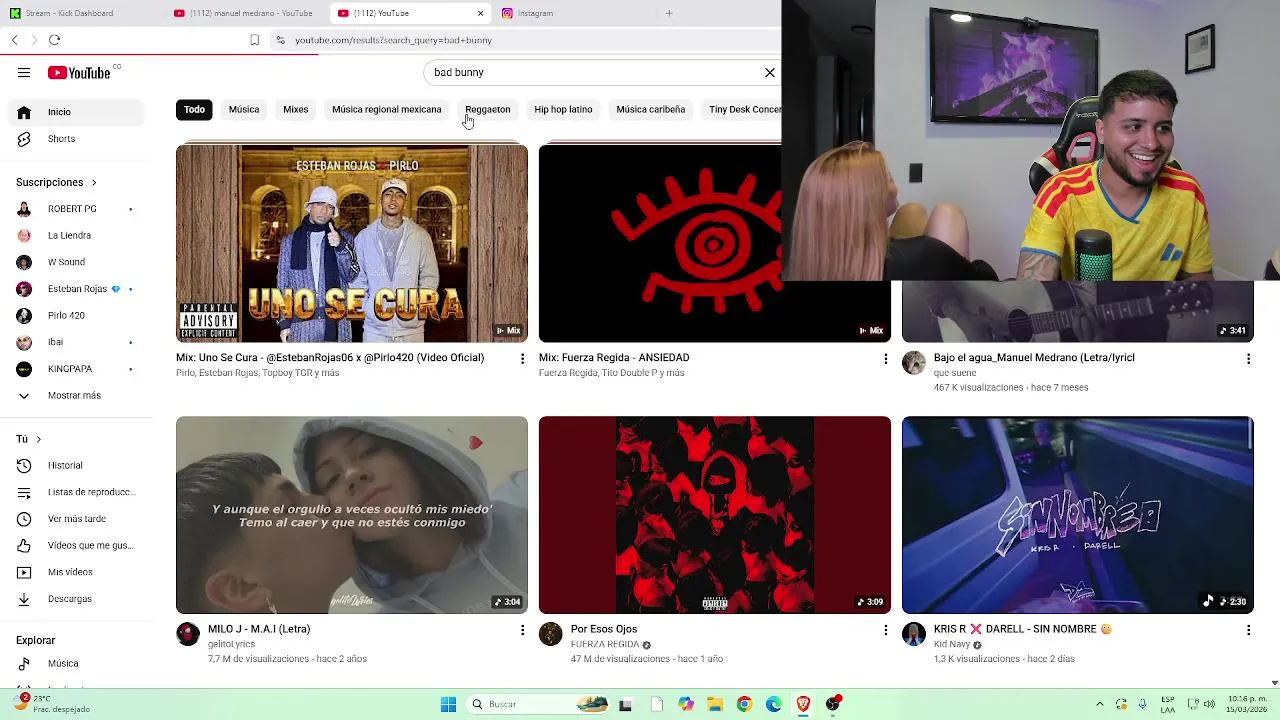1280x720 pixels.
Task: Open MILO J - M.A.I (Letra) title
Action: 259,629
